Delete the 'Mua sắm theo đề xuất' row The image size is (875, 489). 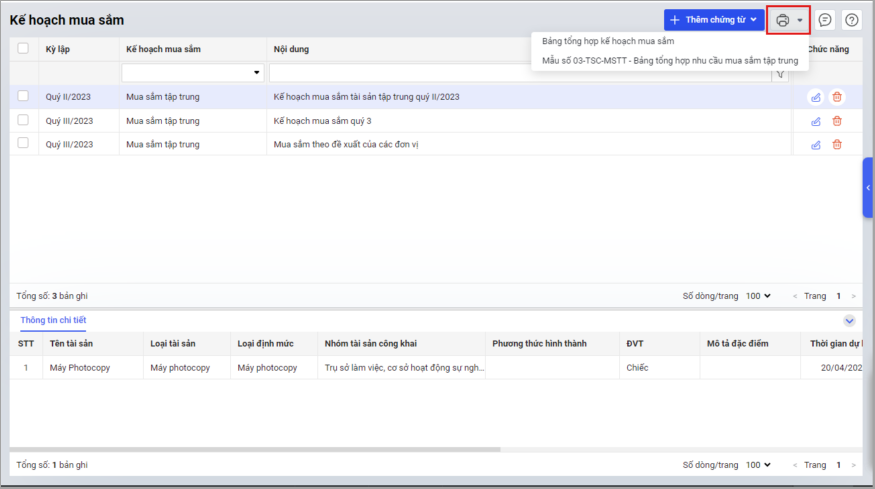[837, 145]
